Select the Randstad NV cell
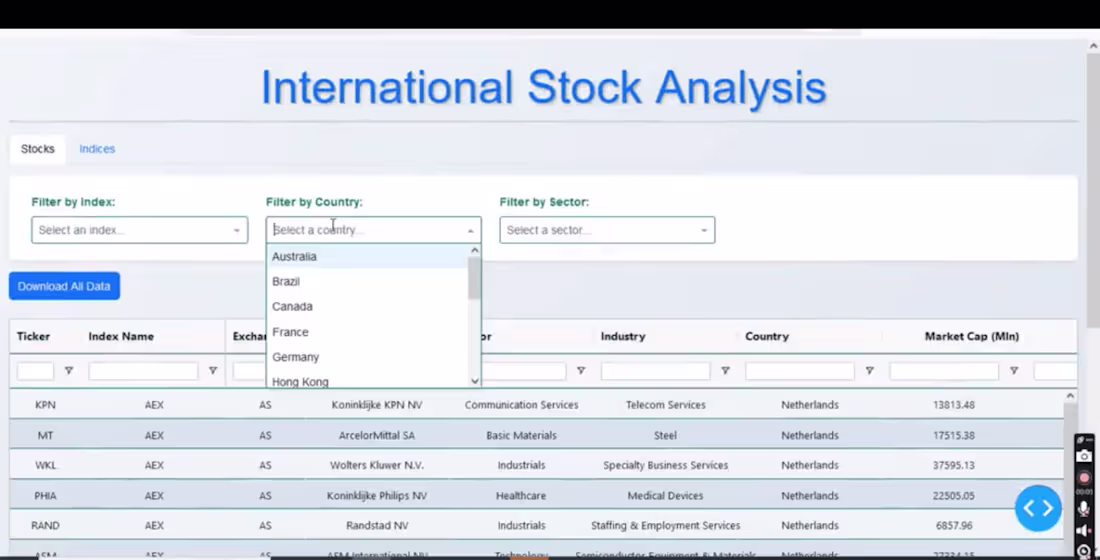Screen dimensions: 1100x560 pyautogui.click(x=377, y=526)
